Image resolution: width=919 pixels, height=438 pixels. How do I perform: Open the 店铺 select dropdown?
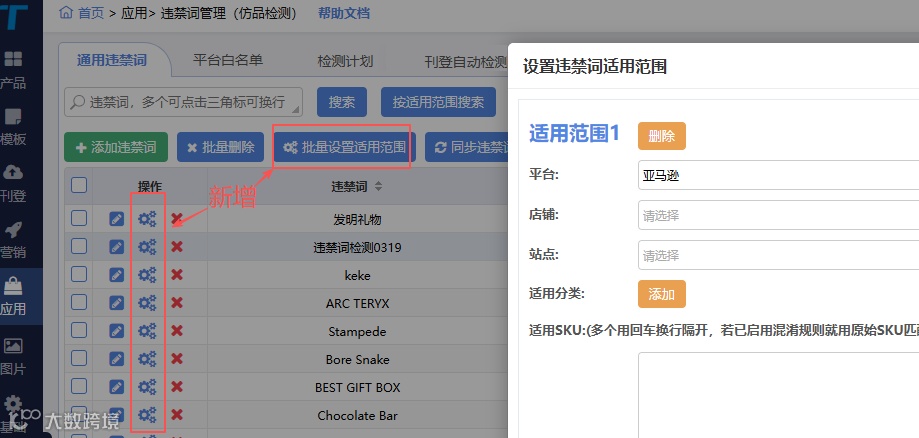tap(778, 215)
